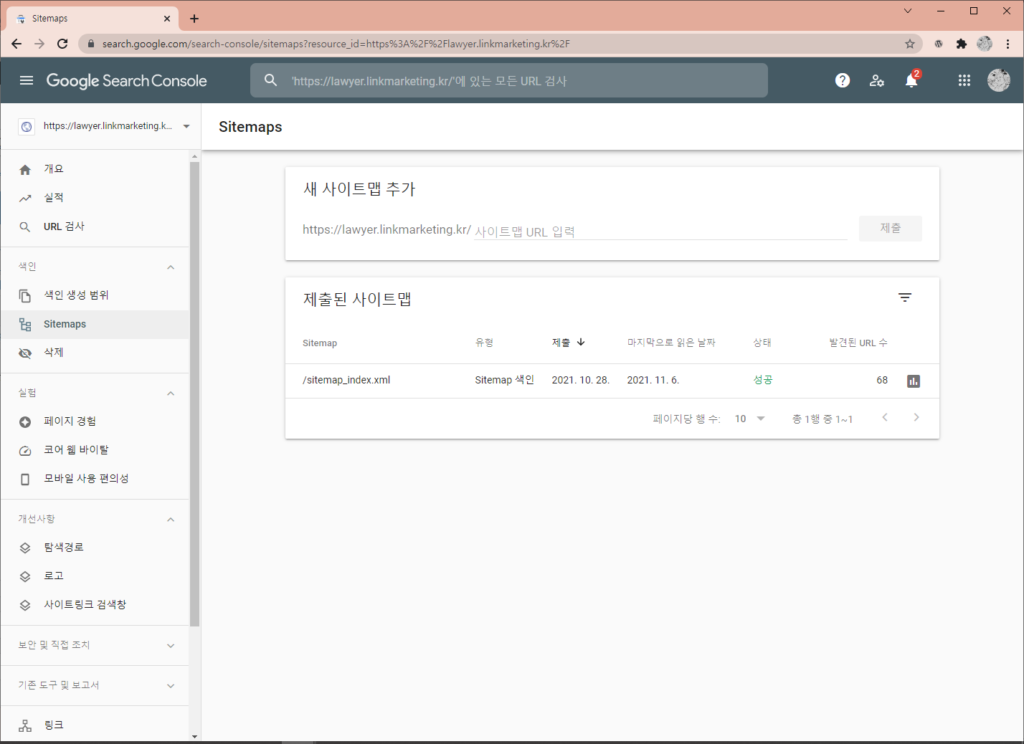Toggle the 제출 column sort order
The width and height of the screenshot is (1024, 744).
click(x=568, y=342)
